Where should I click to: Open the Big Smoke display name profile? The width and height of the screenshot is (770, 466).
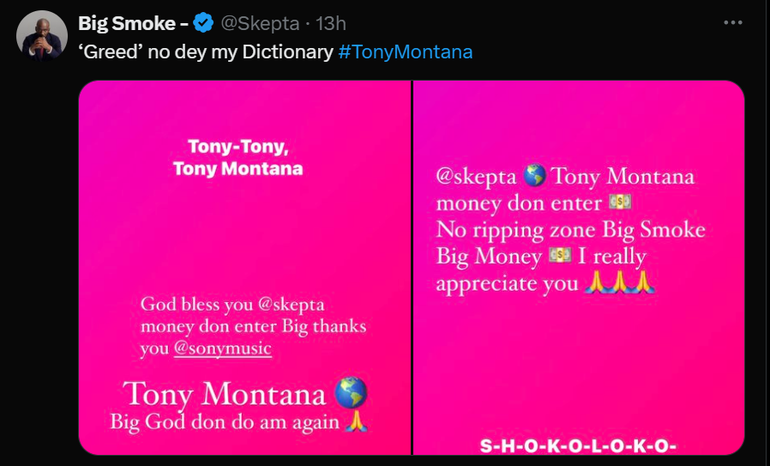tap(126, 23)
